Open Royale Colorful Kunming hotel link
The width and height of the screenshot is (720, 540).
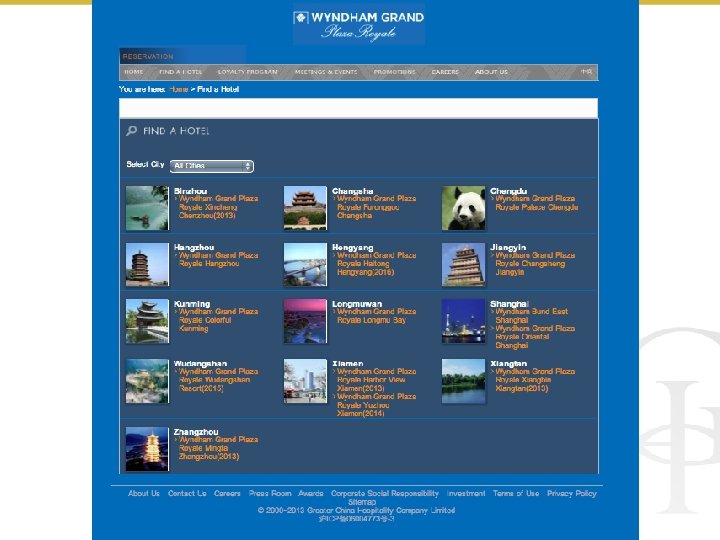point(218,320)
